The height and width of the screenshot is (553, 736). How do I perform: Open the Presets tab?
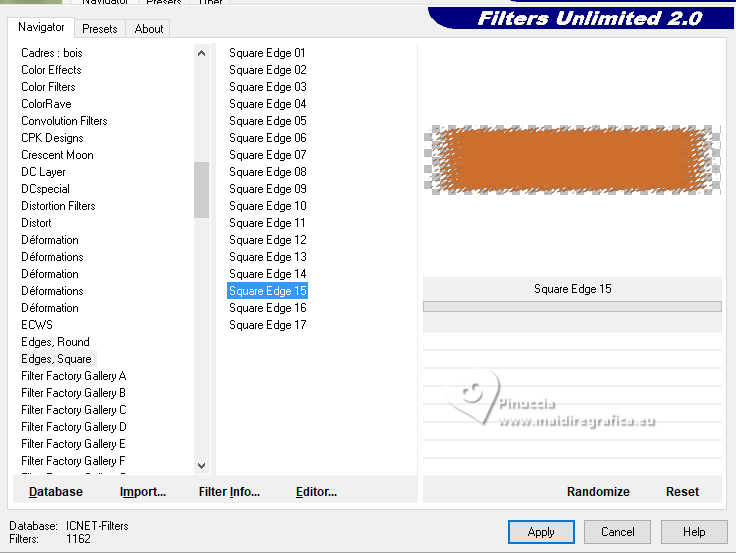tap(100, 29)
